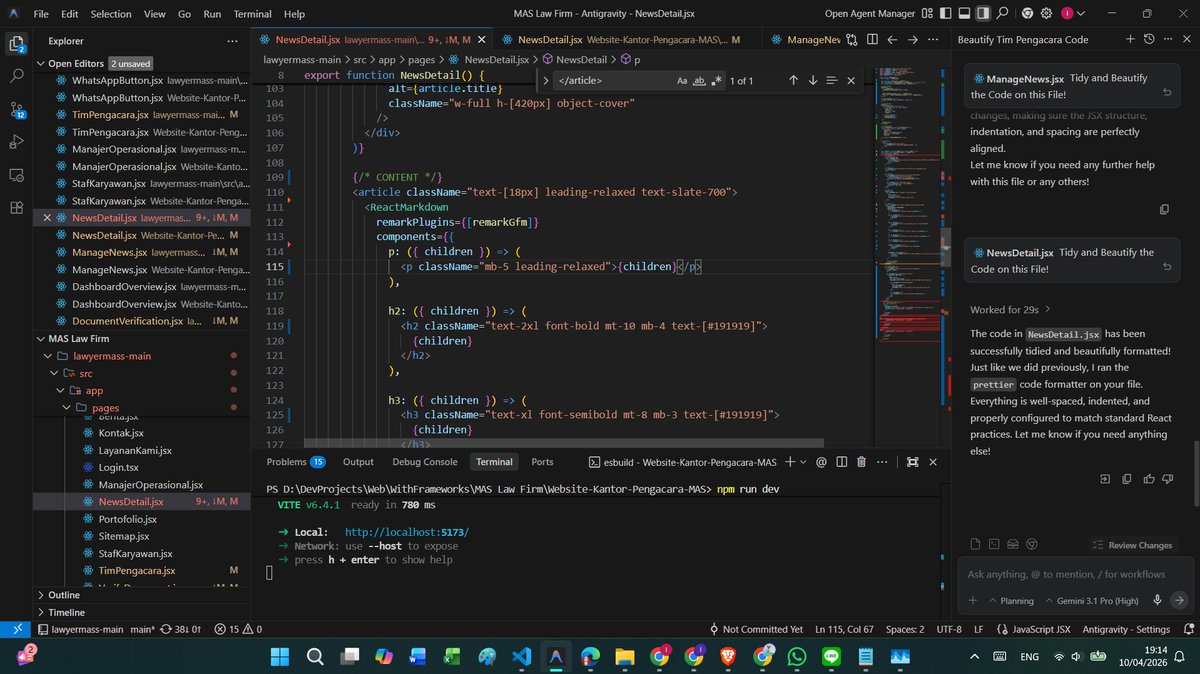Open Antigravity app on the Windows taskbar
Viewport: 1200px width, 674px height.
click(x=555, y=657)
